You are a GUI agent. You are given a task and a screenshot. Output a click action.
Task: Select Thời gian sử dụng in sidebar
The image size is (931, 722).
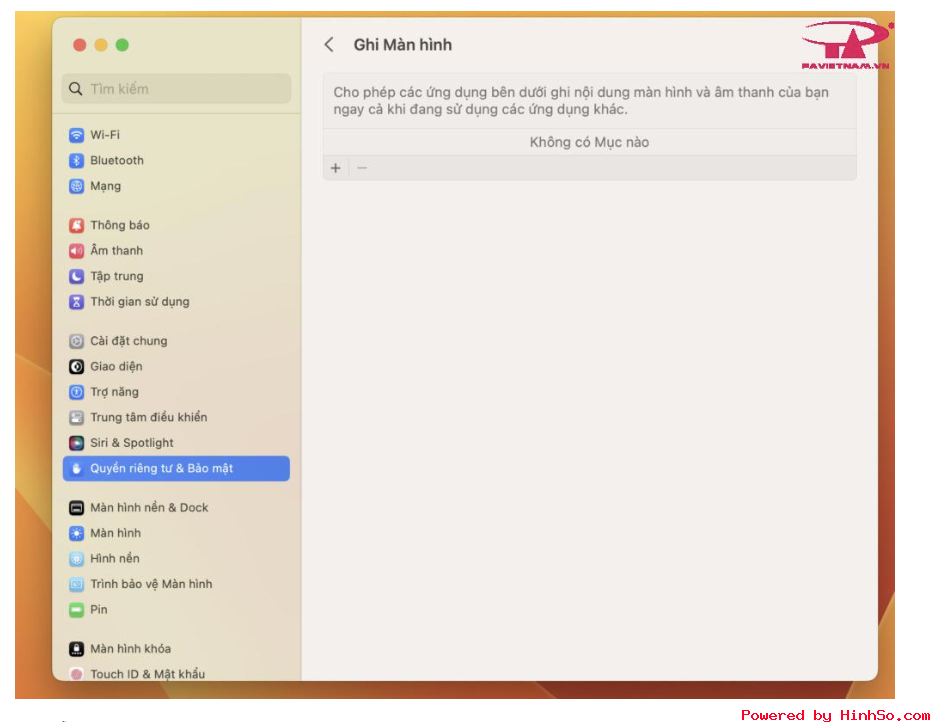point(139,302)
